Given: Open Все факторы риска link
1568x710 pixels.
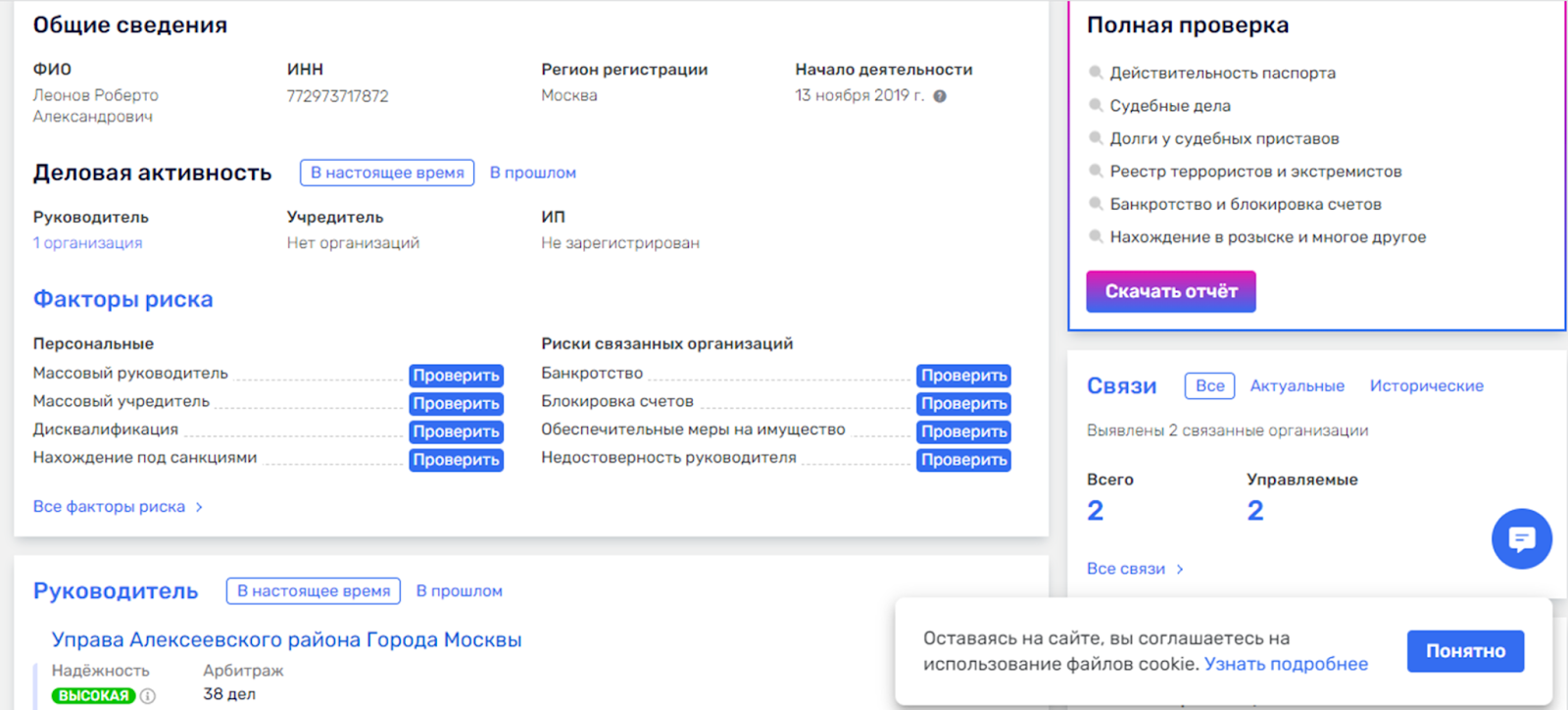Looking at the screenshot, I should pos(109,507).
